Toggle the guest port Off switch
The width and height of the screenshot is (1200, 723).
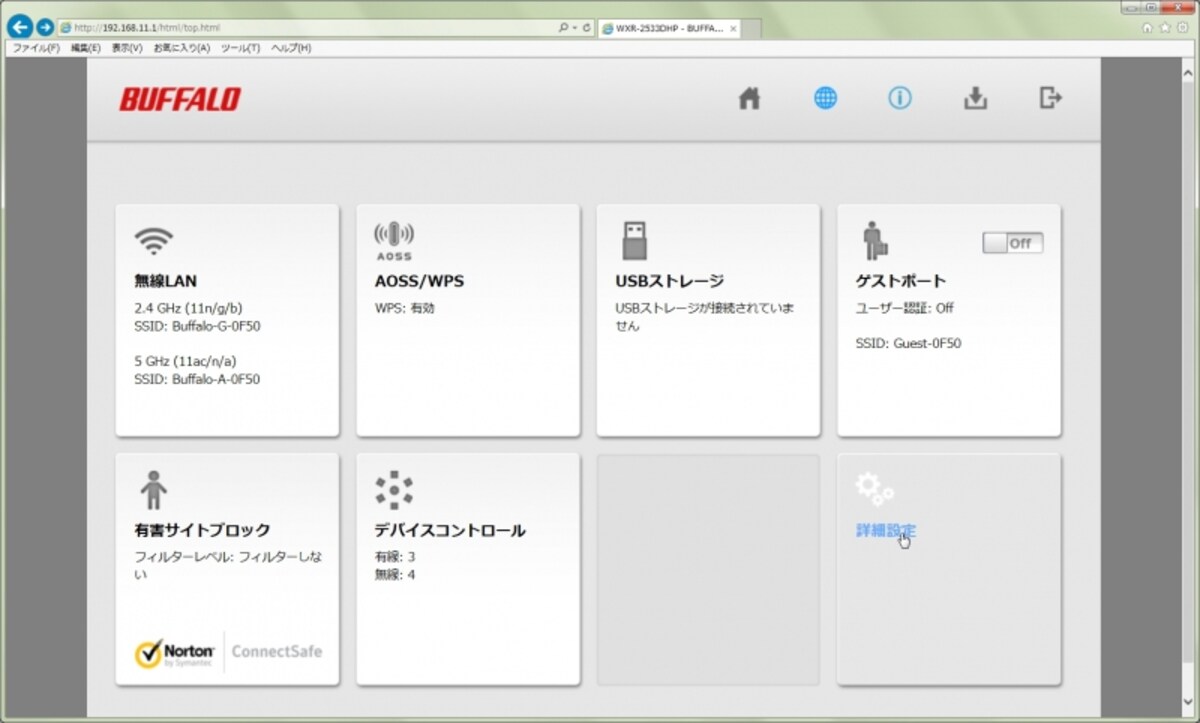(1012, 243)
